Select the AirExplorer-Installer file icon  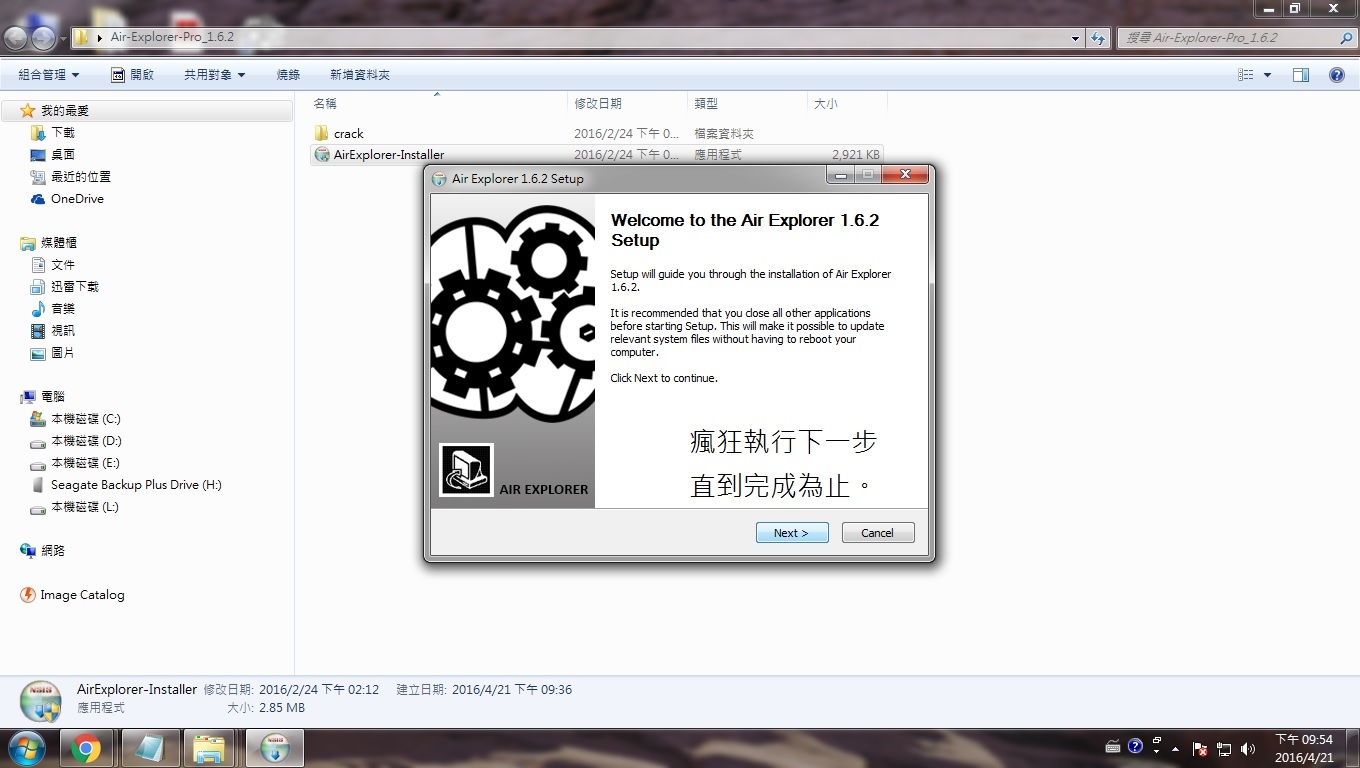(x=321, y=155)
